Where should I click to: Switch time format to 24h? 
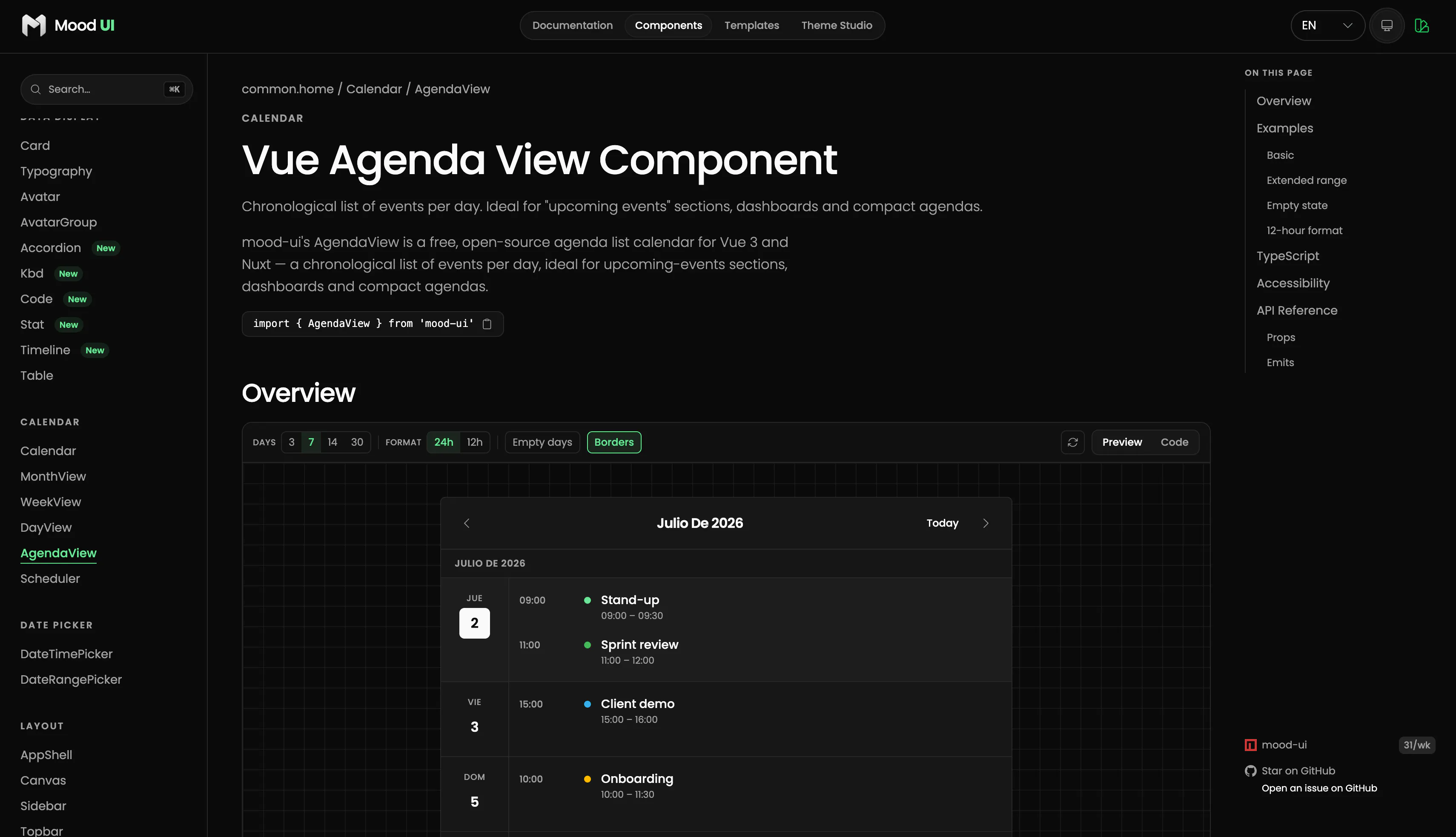(444, 442)
